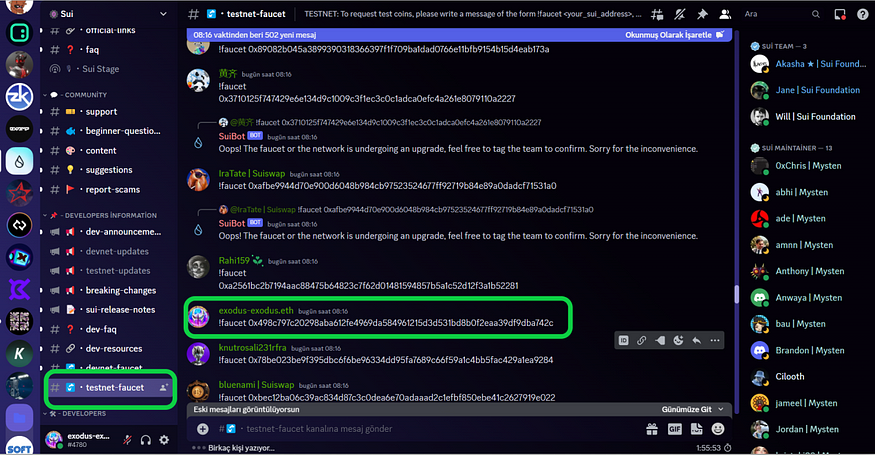
Task: Click the plus attachment button in message box
Action: pos(203,428)
